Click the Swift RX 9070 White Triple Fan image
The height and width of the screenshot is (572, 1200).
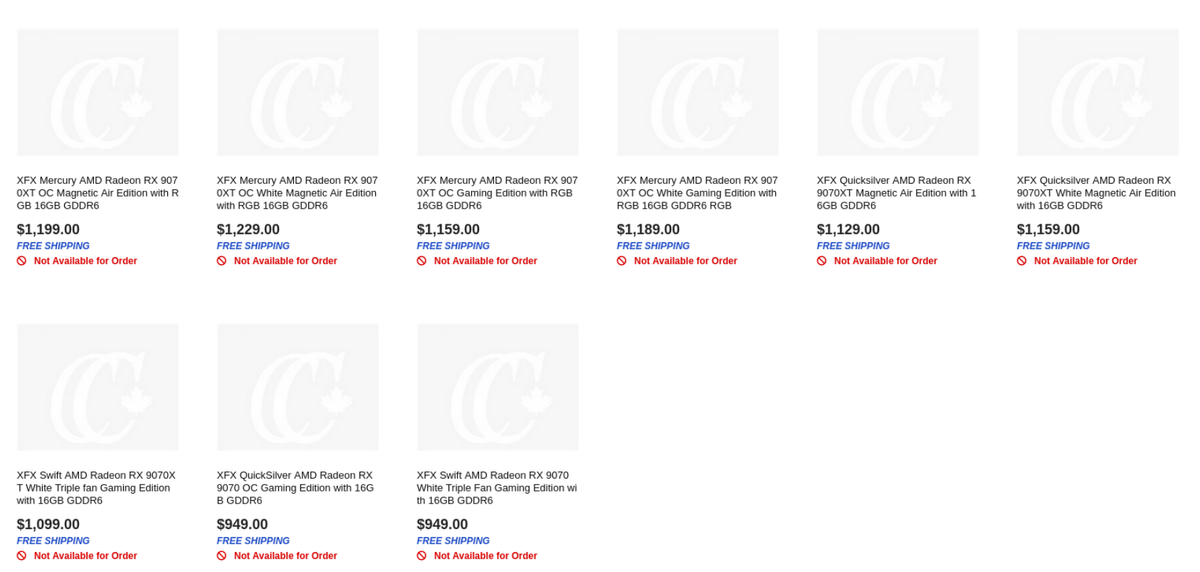(498, 387)
